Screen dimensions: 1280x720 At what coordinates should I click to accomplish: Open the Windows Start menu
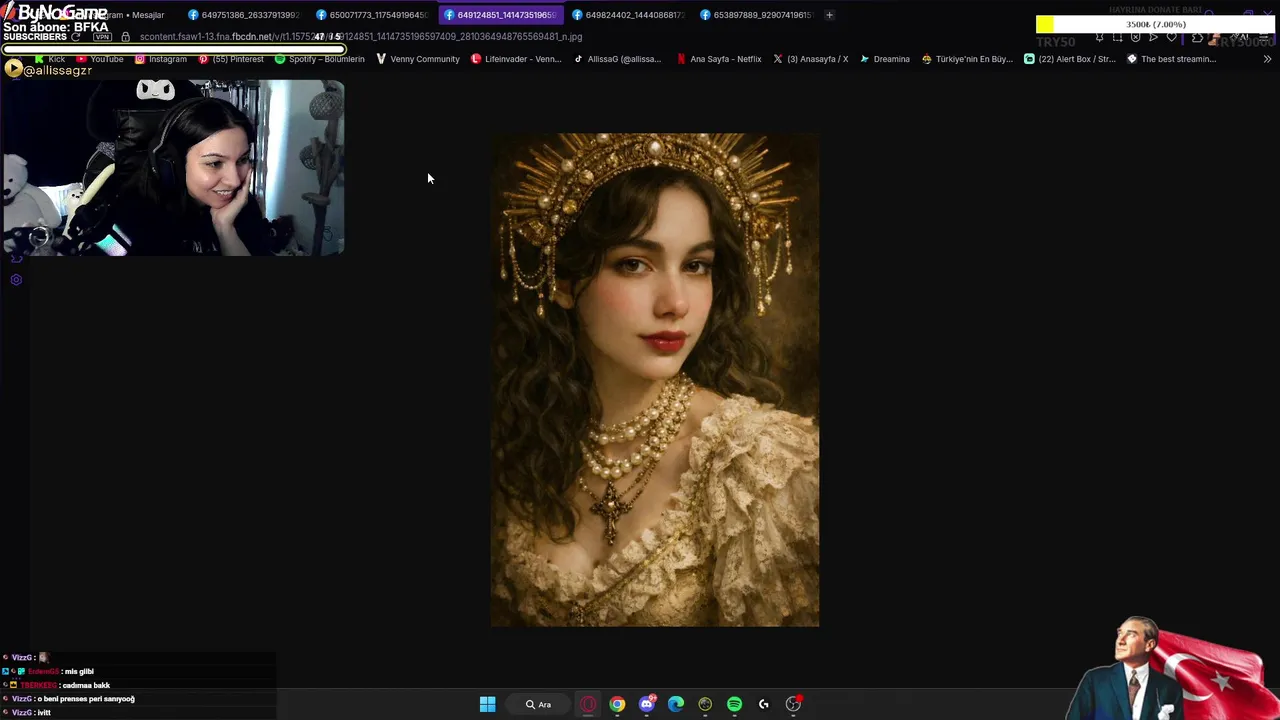coord(487,704)
